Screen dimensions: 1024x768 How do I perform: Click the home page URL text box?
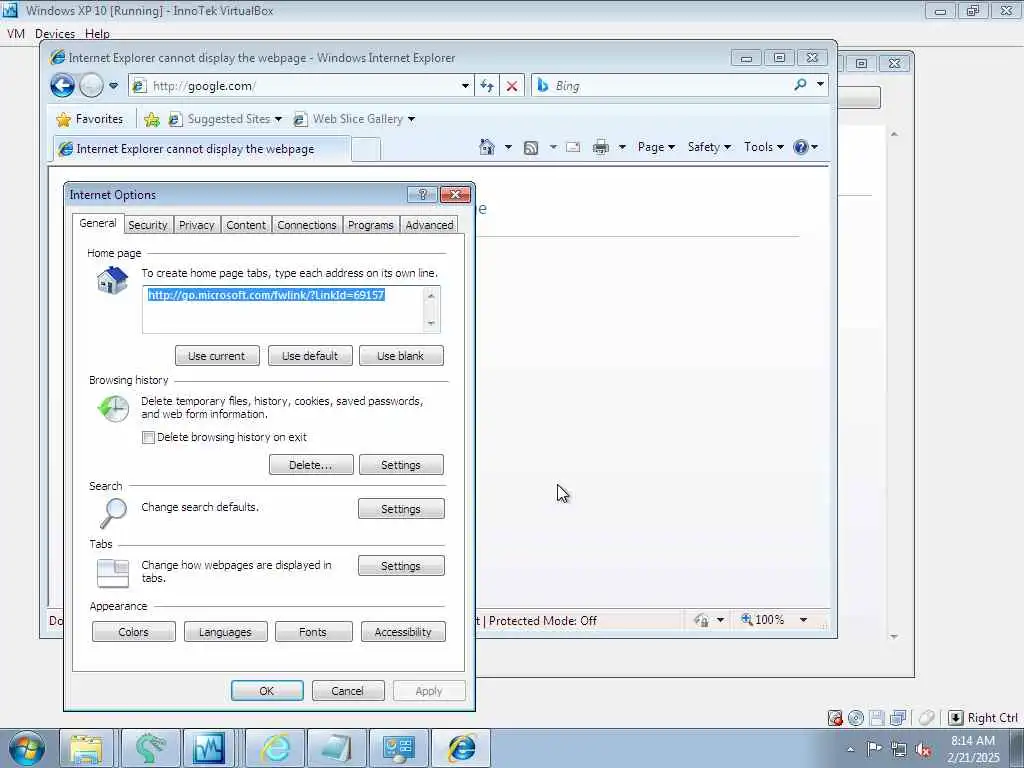(x=291, y=310)
